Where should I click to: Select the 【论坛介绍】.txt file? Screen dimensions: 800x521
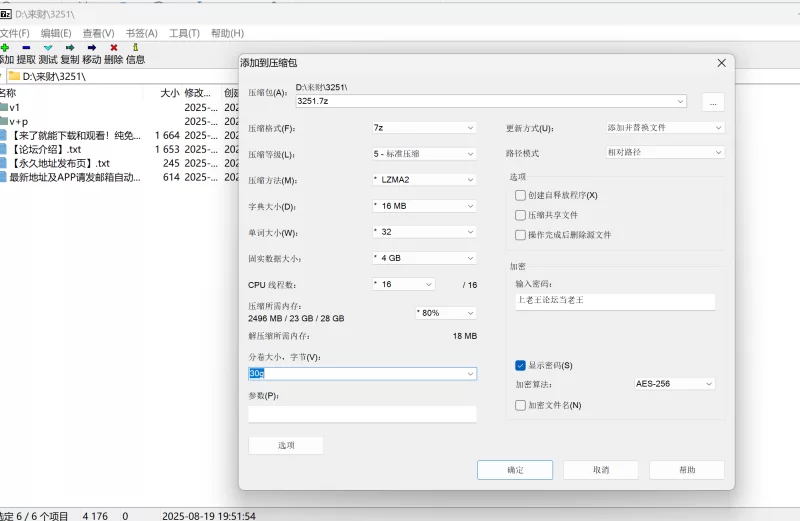46,149
